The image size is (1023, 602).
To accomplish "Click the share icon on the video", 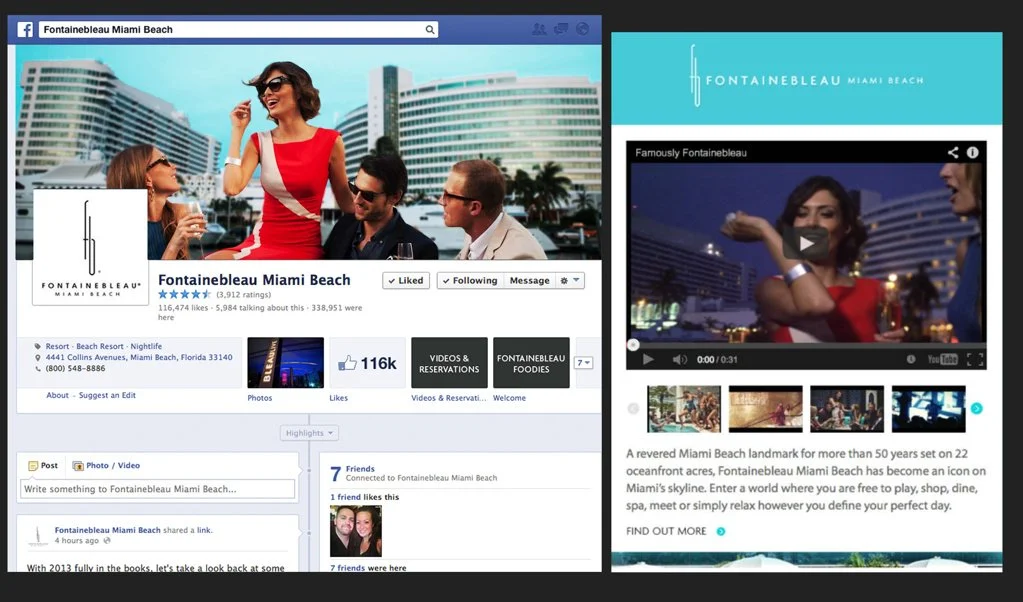I will (953, 152).
